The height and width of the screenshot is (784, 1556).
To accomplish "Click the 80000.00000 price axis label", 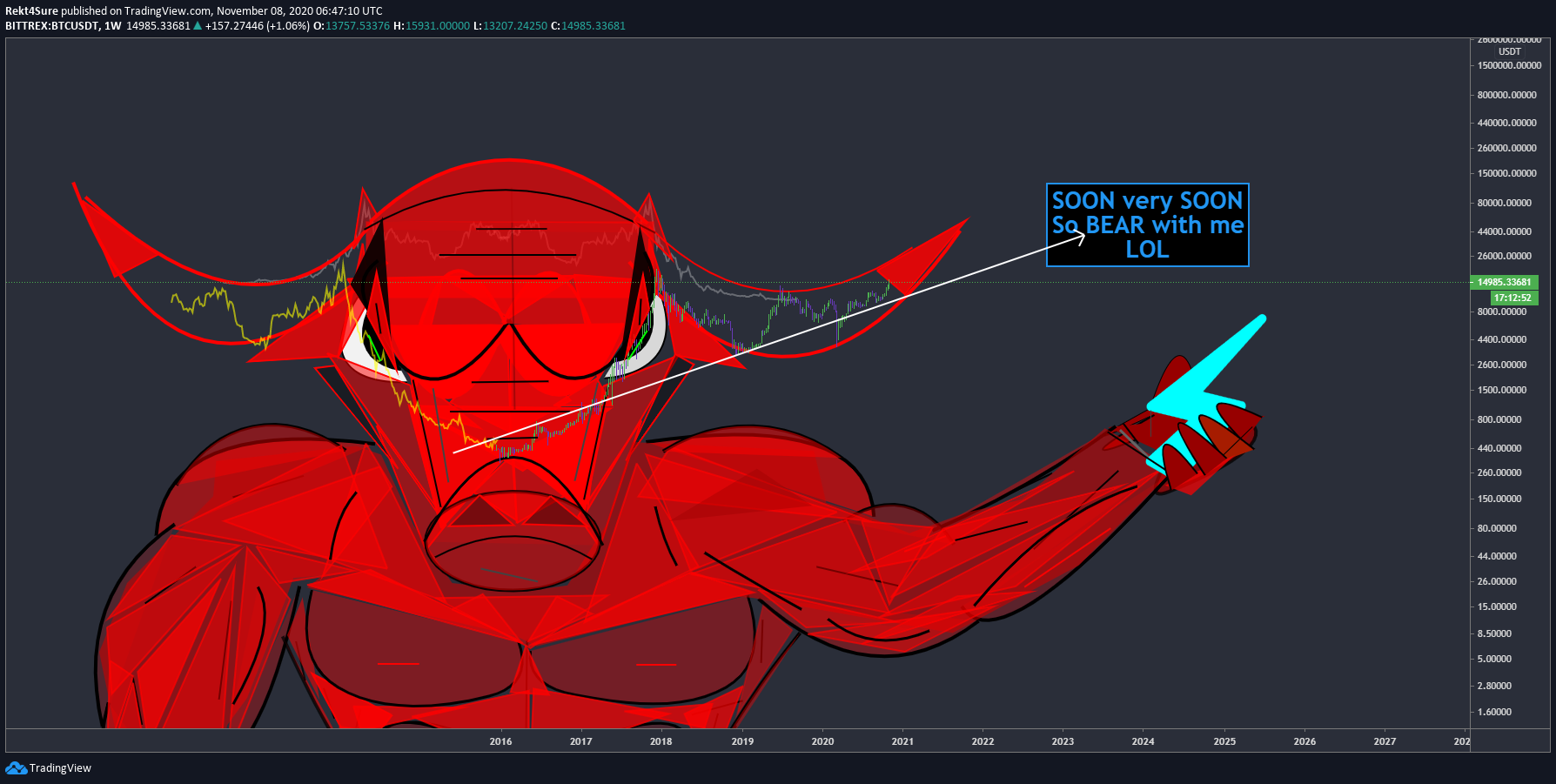I will coord(1505,203).
